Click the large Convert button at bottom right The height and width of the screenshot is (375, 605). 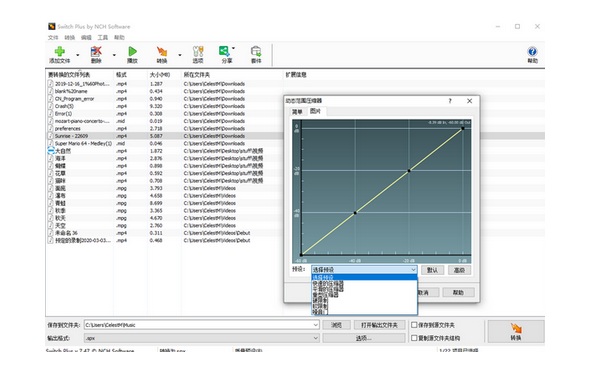coord(516,331)
